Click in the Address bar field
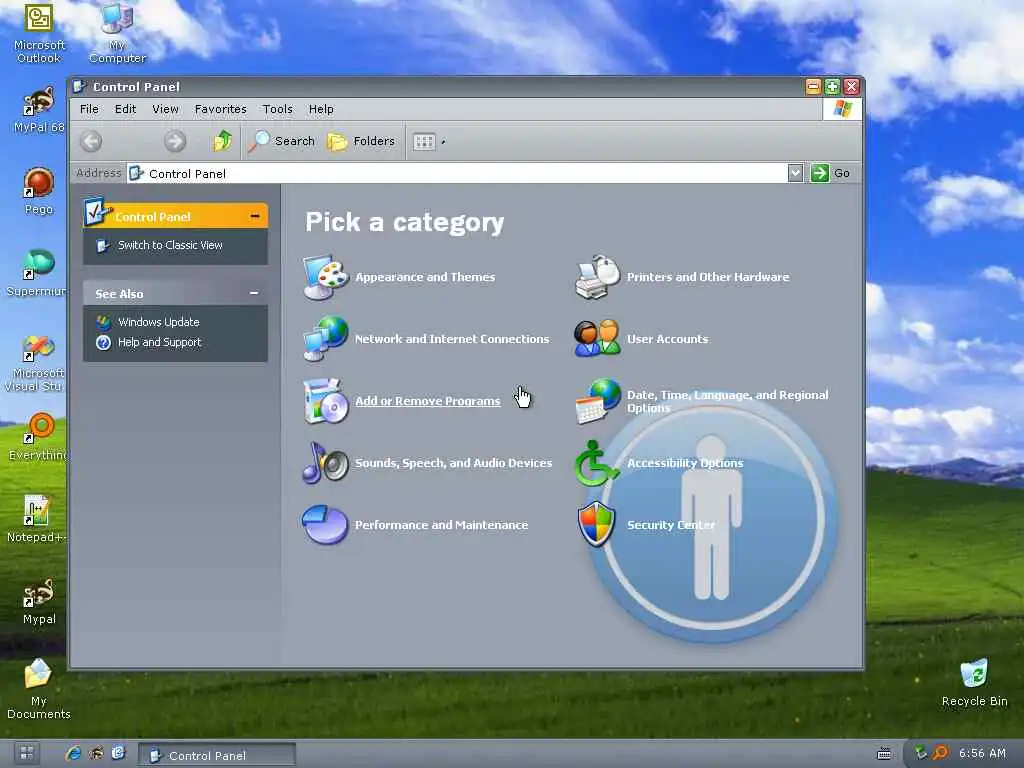This screenshot has width=1024, height=768. pos(457,173)
